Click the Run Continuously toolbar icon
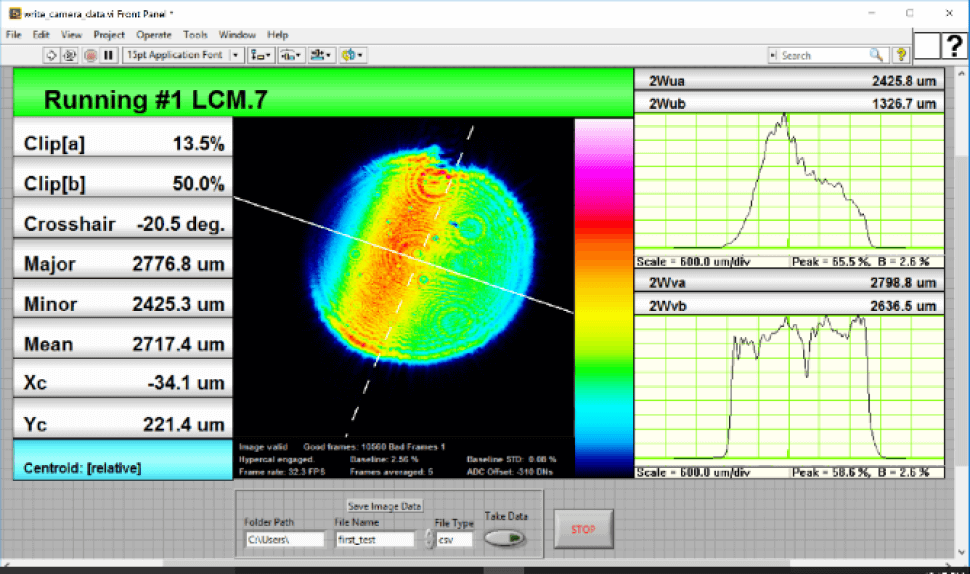The image size is (970, 574). pos(70,55)
